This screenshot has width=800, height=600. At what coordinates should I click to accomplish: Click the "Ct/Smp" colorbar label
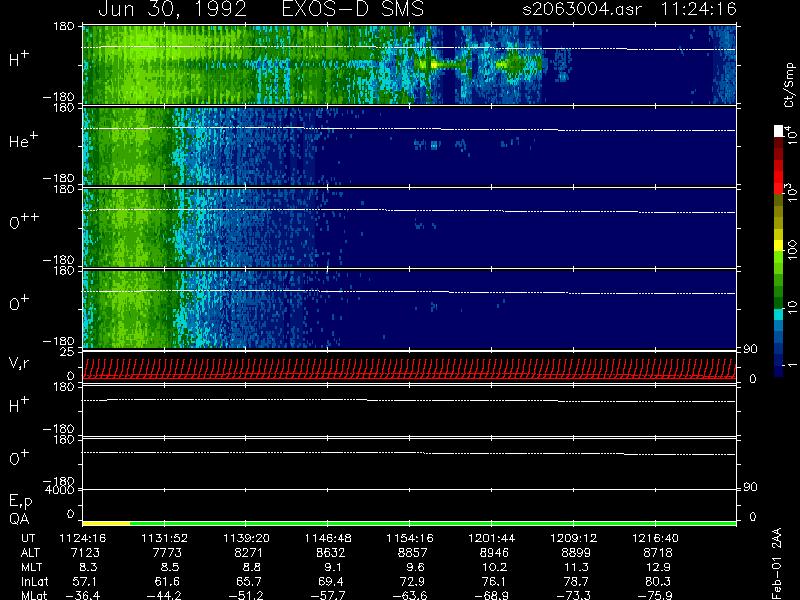[789, 85]
